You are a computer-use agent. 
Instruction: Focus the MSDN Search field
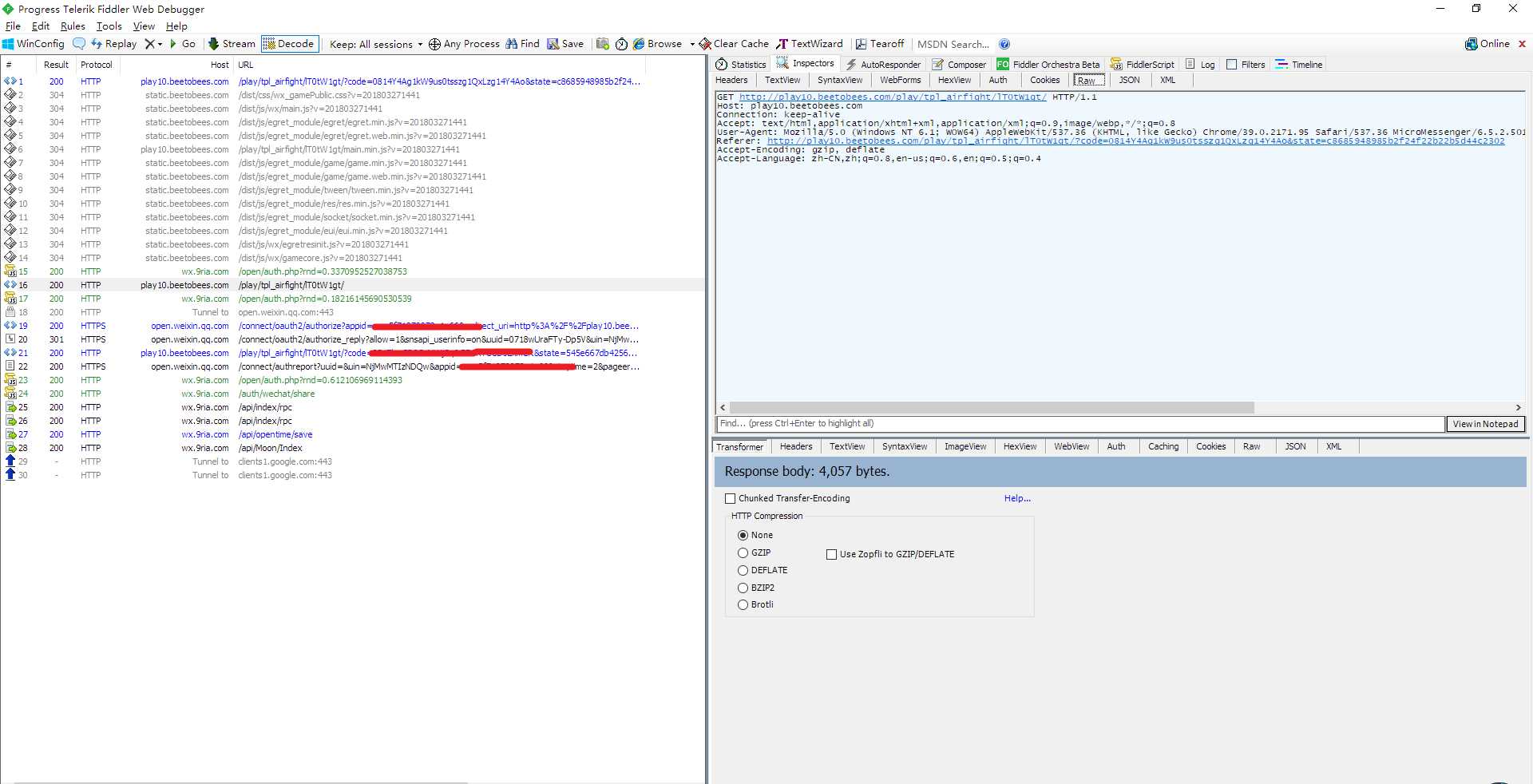tap(953, 44)
